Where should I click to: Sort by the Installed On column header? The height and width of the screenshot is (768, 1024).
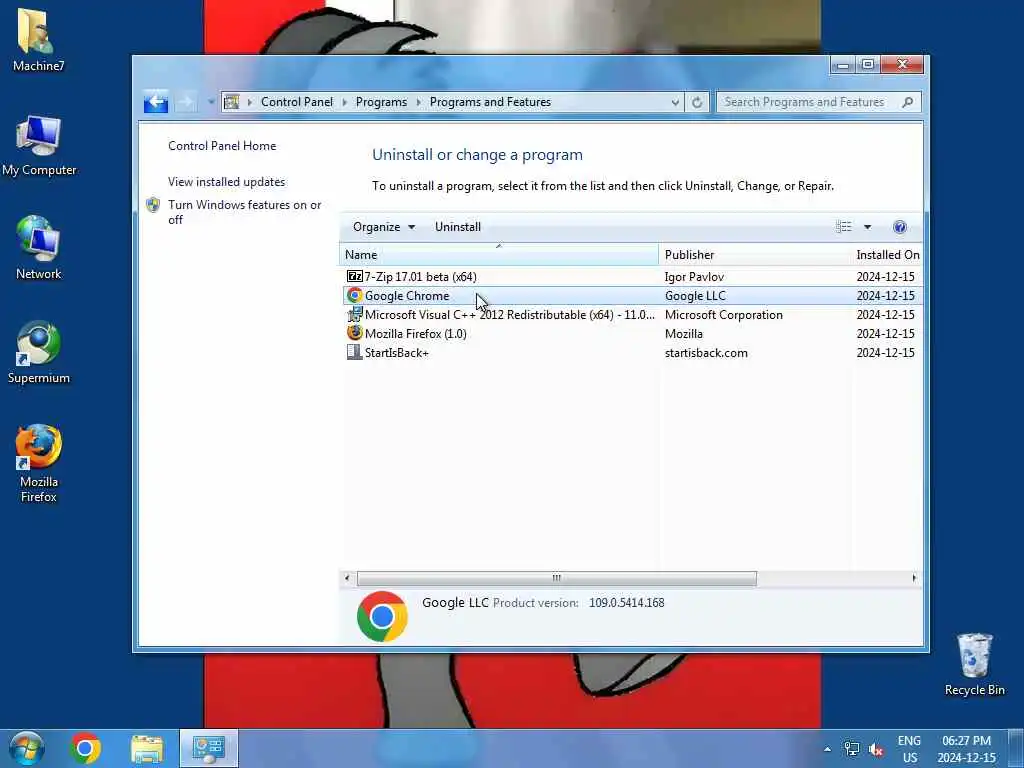888,255
